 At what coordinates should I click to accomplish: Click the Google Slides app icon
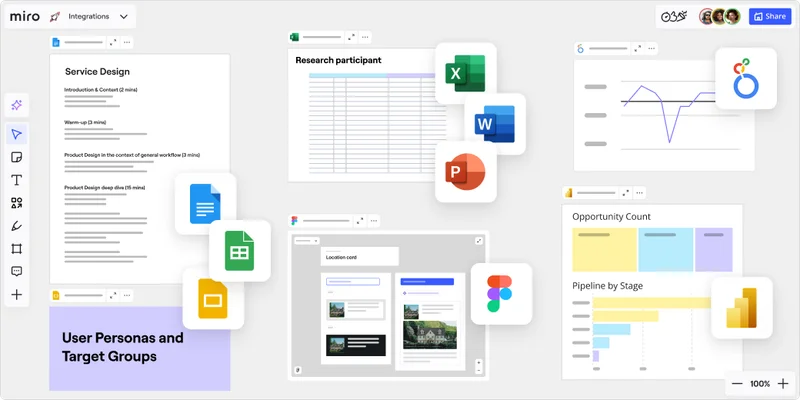click(x=213, y=298)
